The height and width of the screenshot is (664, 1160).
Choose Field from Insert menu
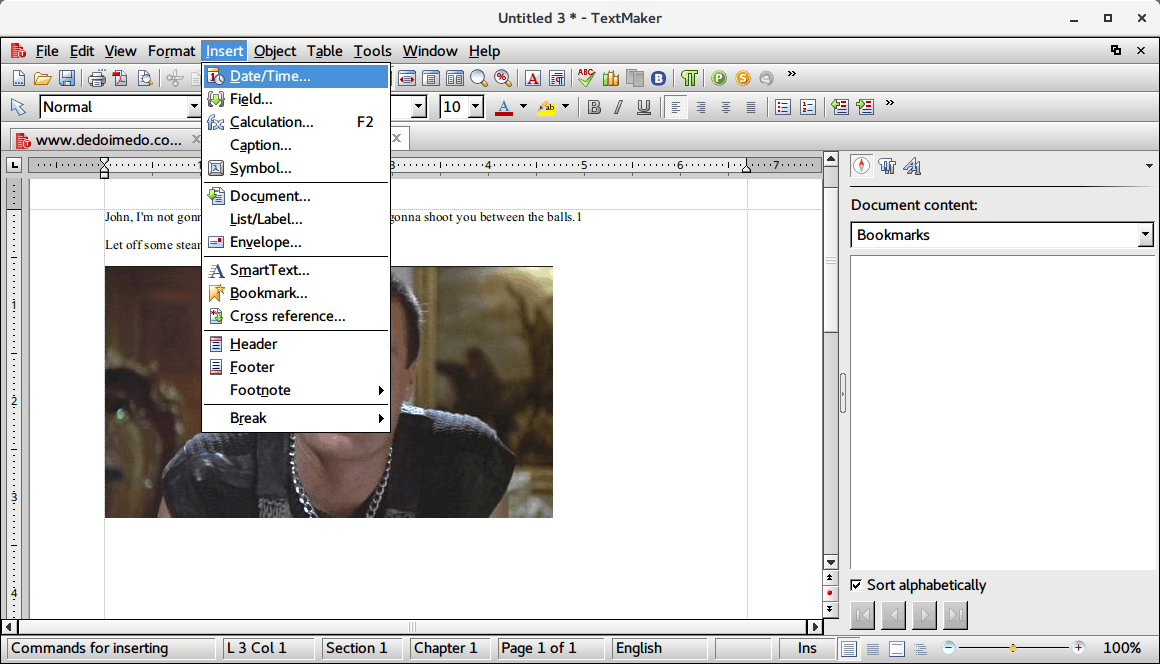(x=296, y=99)
